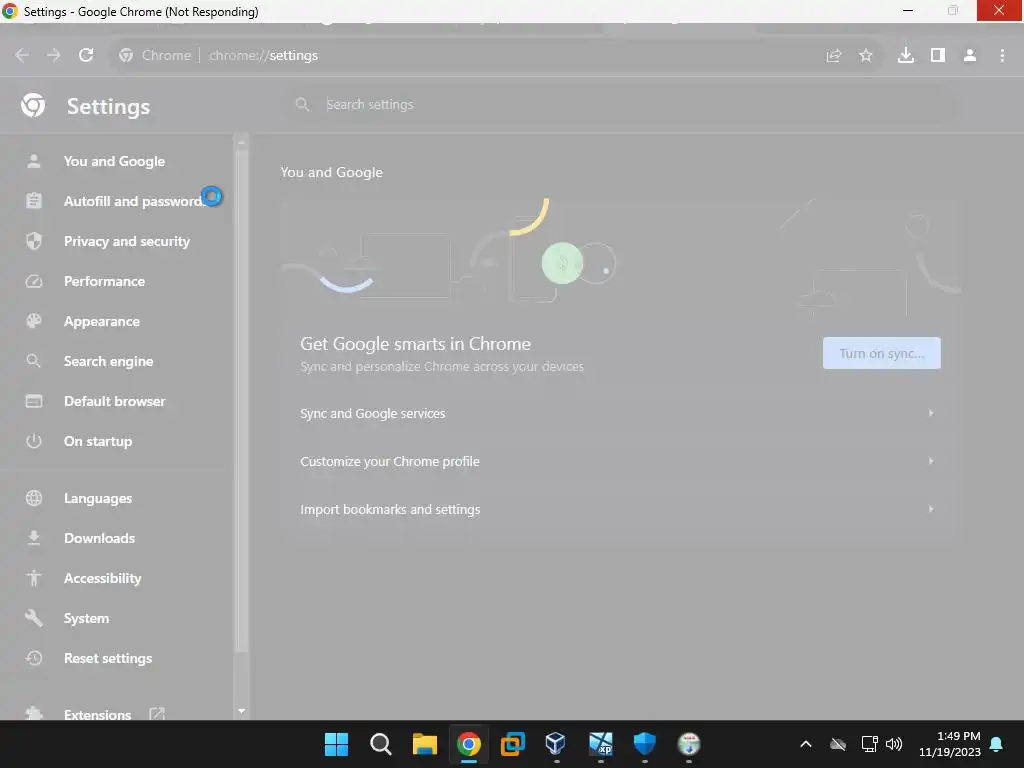Open Import bookmarks and settings row
This screenshot has width=1024, height=768.
pos(620,509)
